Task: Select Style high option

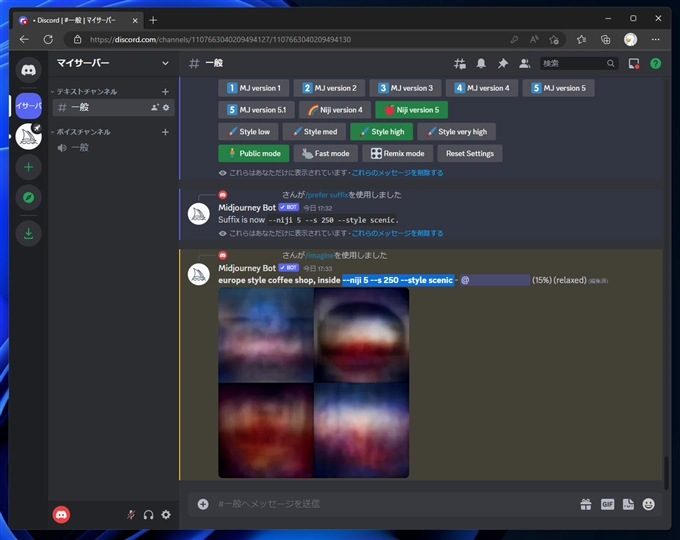Action: tap(382, 132)
